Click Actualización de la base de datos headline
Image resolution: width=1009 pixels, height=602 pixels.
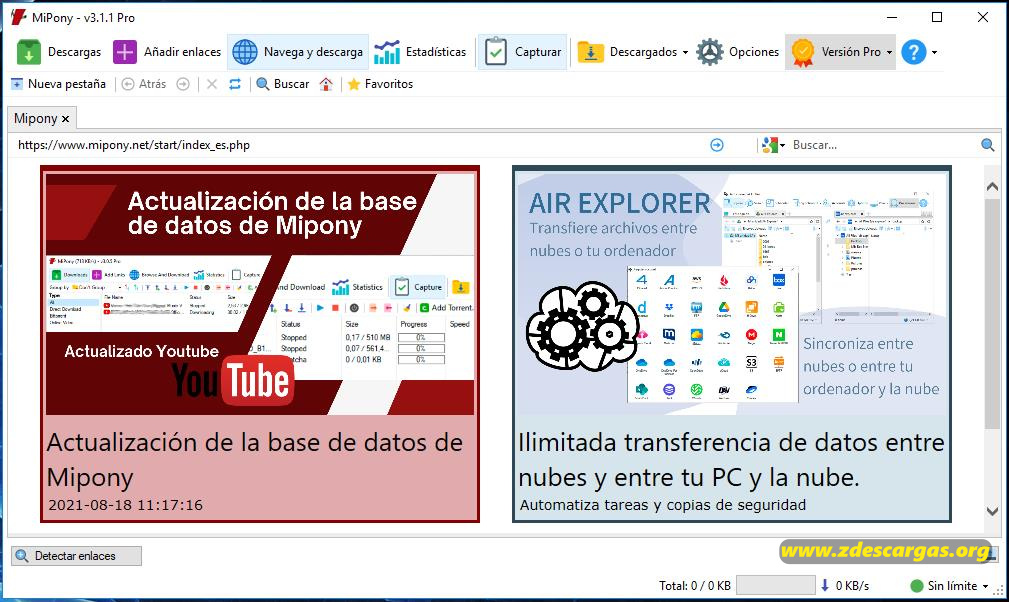[x=255, y=459]
